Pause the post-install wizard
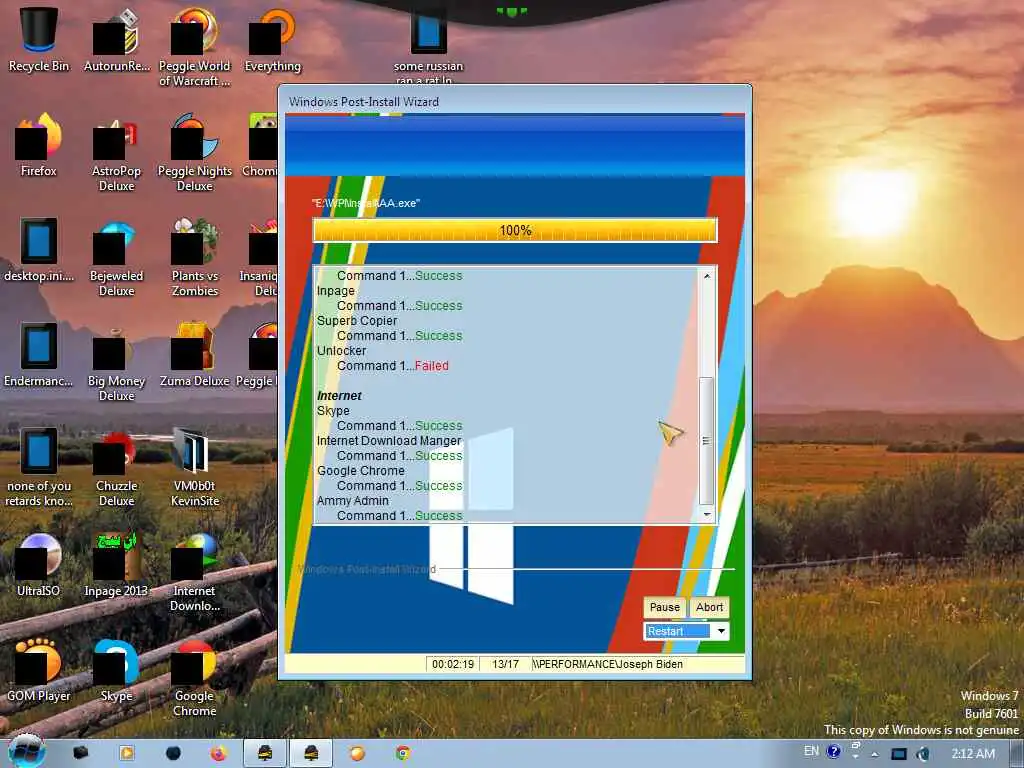Viewport: 1024px width, 768px height. coord(665,607)
